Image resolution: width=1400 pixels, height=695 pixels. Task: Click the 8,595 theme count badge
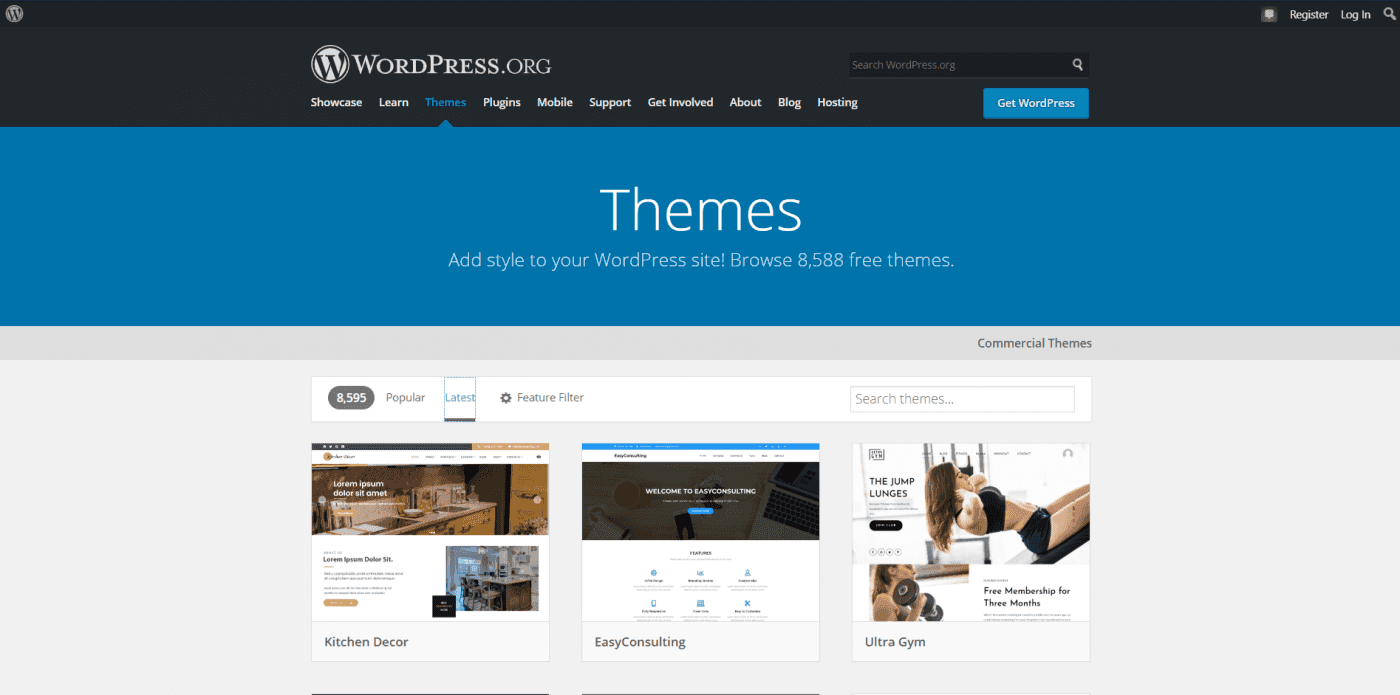[x=351, y=398]
